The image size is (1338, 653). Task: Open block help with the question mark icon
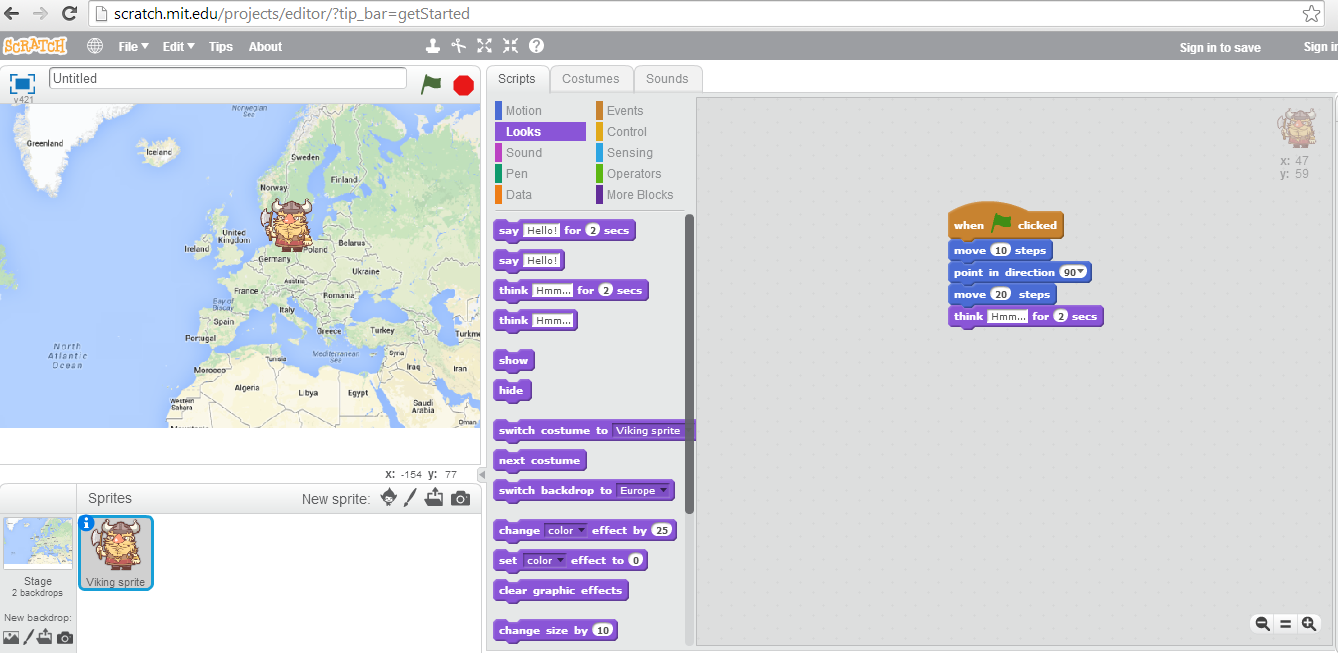pyautogui.click(x=536, y=45)
